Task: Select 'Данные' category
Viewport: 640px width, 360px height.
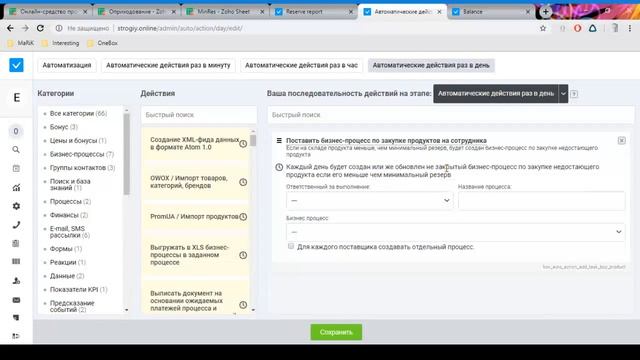Action: click(x=67, y=276)
